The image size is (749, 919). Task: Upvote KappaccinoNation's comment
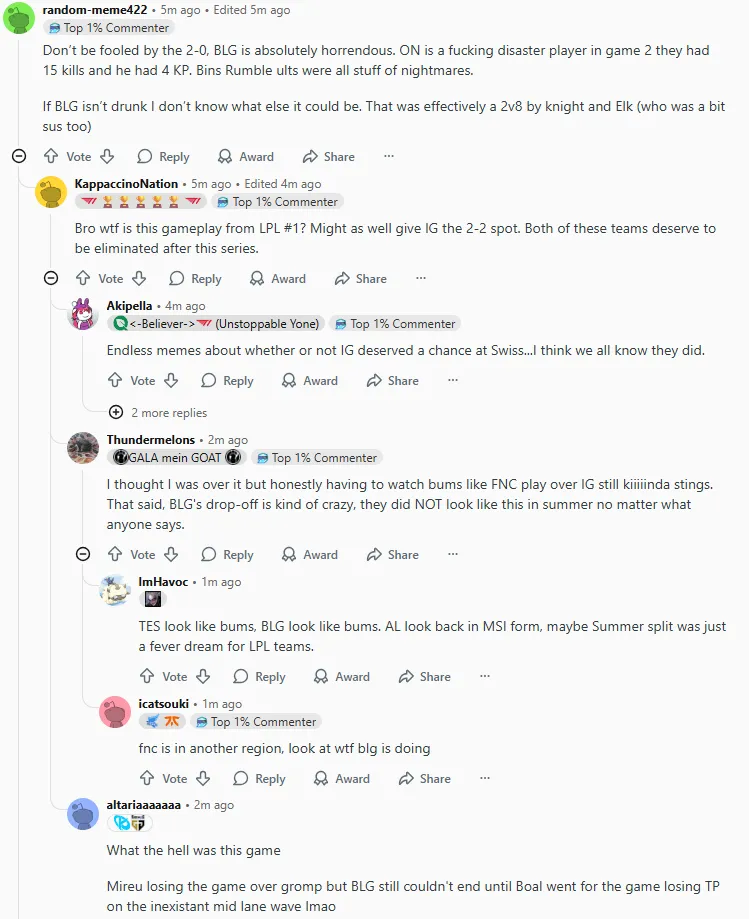(x=83, y=278)
